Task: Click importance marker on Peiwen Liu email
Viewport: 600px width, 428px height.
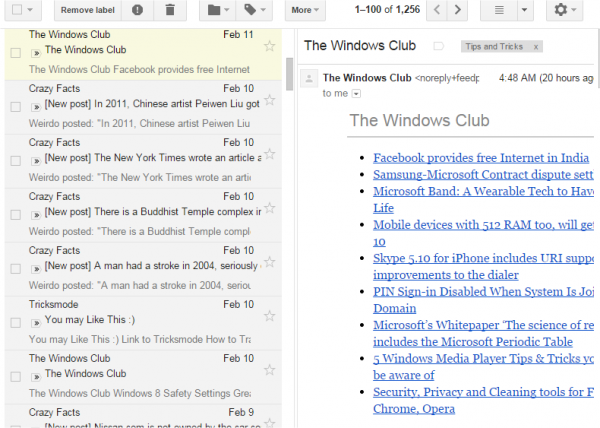Action: [x=36, y=107]
